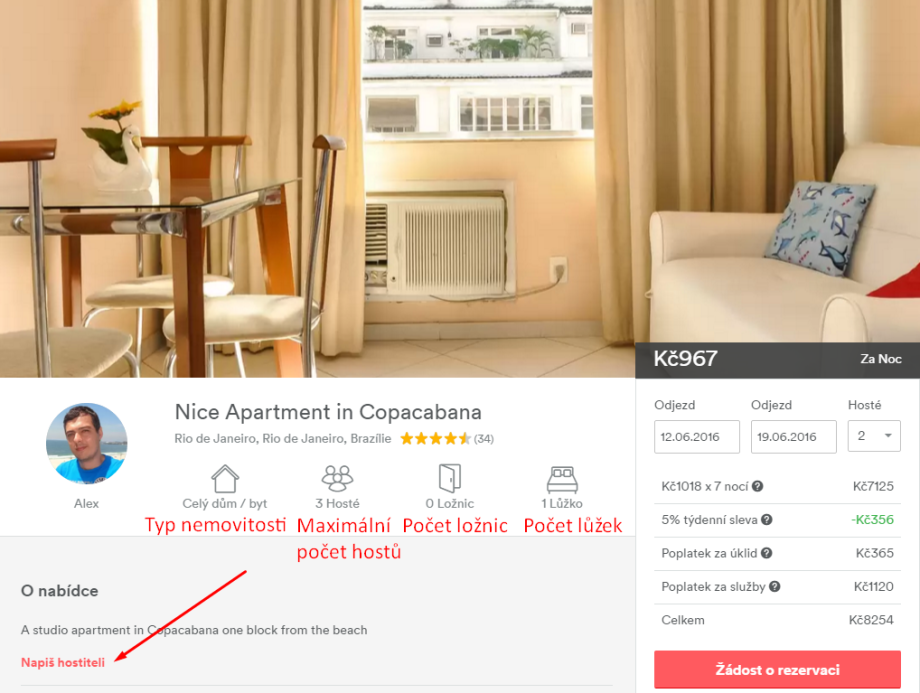
Task: Click the bed icon above 1 Lůžko
Action: tap(562, 479)
